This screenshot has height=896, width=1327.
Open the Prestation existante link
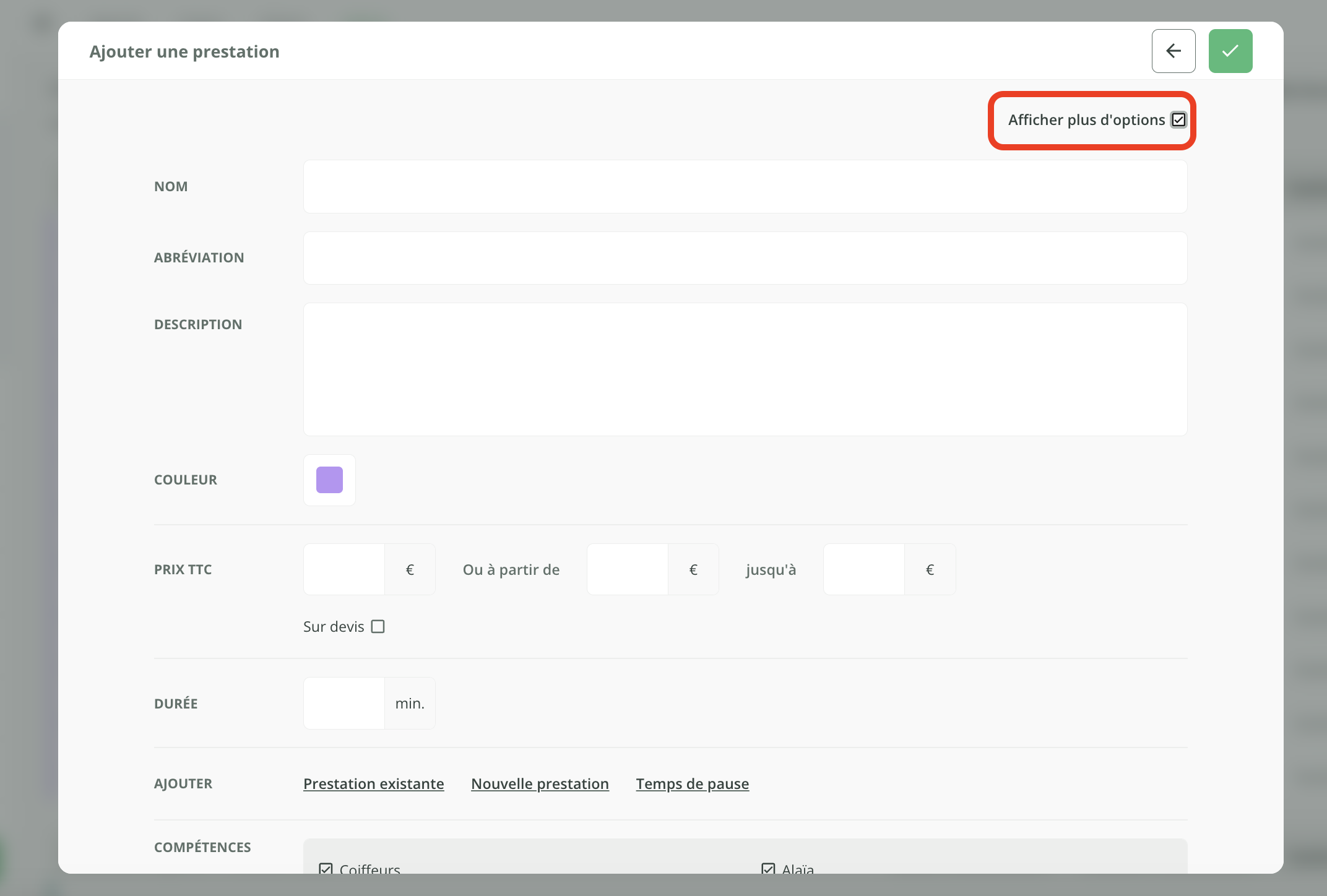[373, 784]
